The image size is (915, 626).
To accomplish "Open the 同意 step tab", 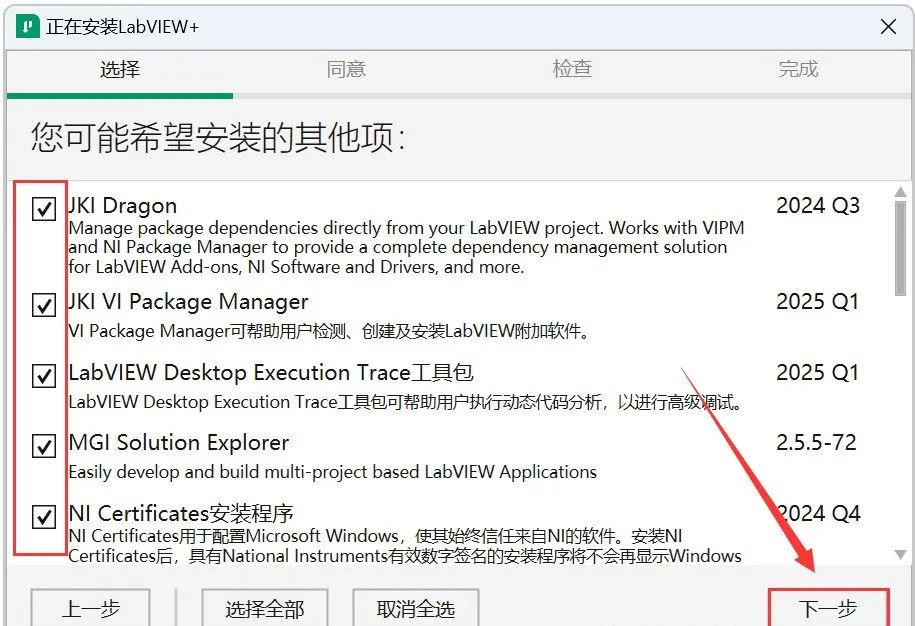I will tap(346, 69).
